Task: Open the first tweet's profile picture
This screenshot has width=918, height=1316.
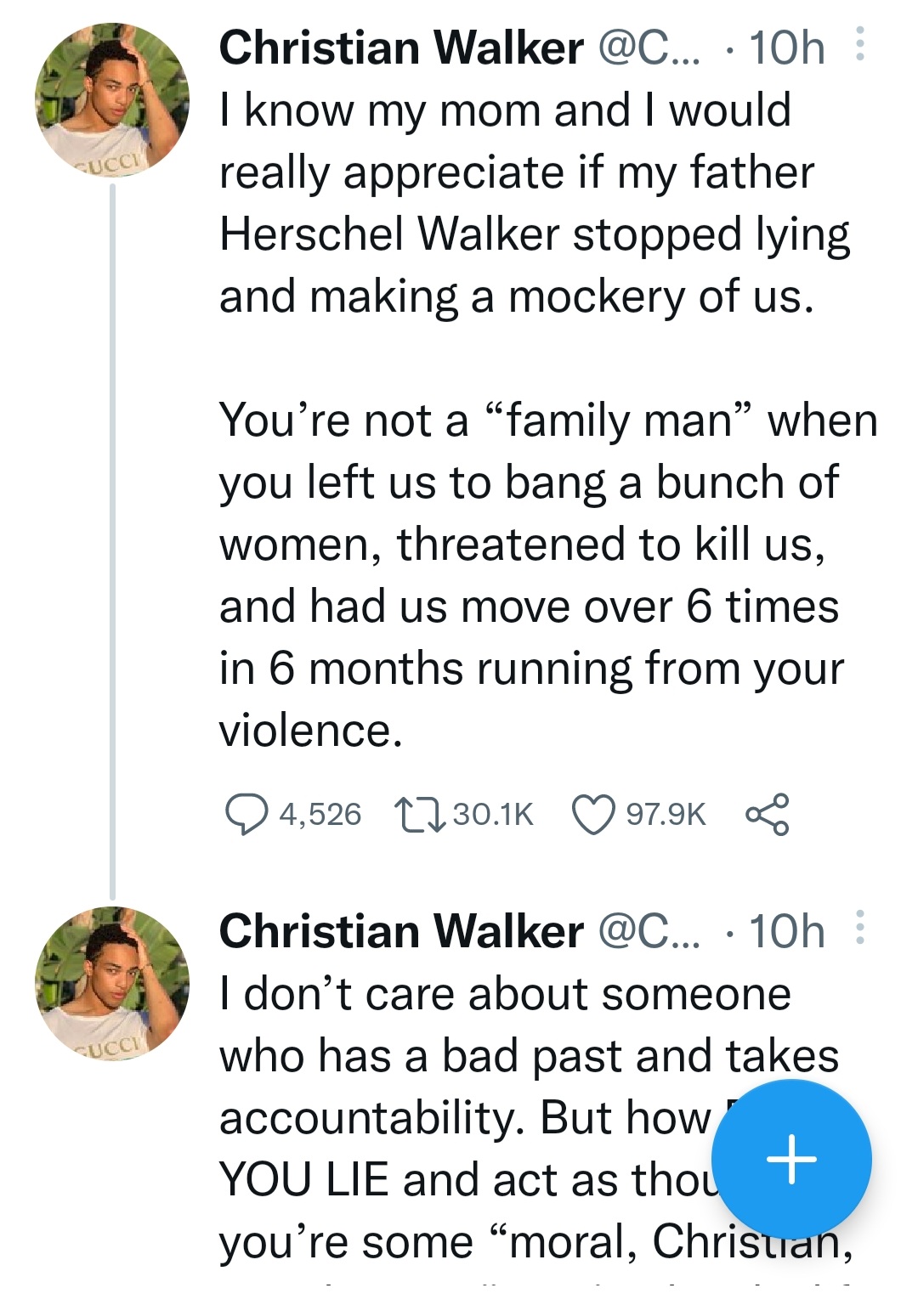Action: 112,100
